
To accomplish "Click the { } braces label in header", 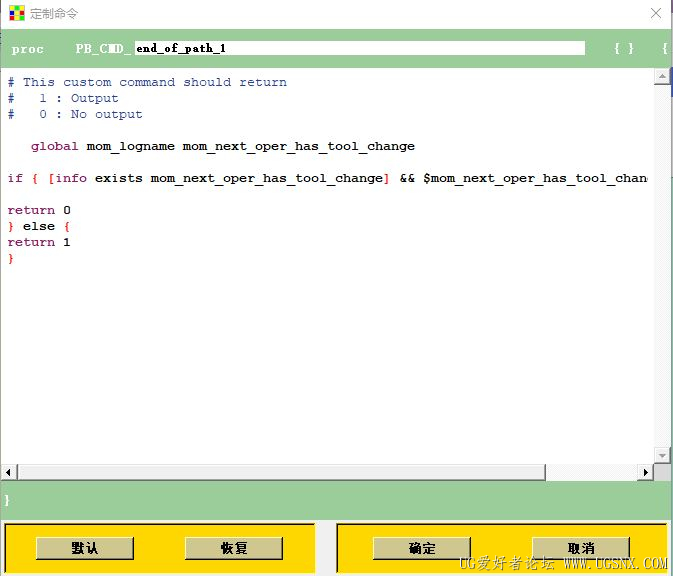I will pyautogui.click(x=623, y=49).
